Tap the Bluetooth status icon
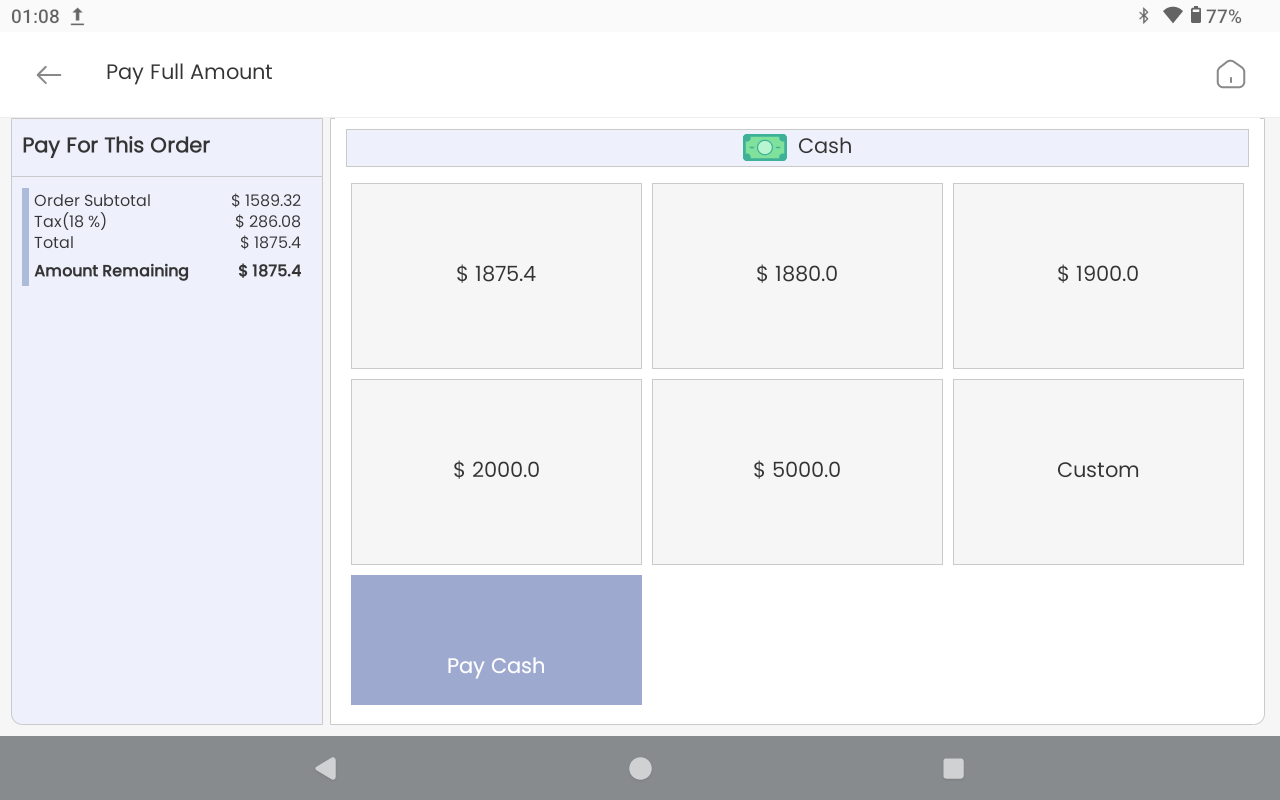Screen dimensions: 1280x800 [x=1144, y=16]
